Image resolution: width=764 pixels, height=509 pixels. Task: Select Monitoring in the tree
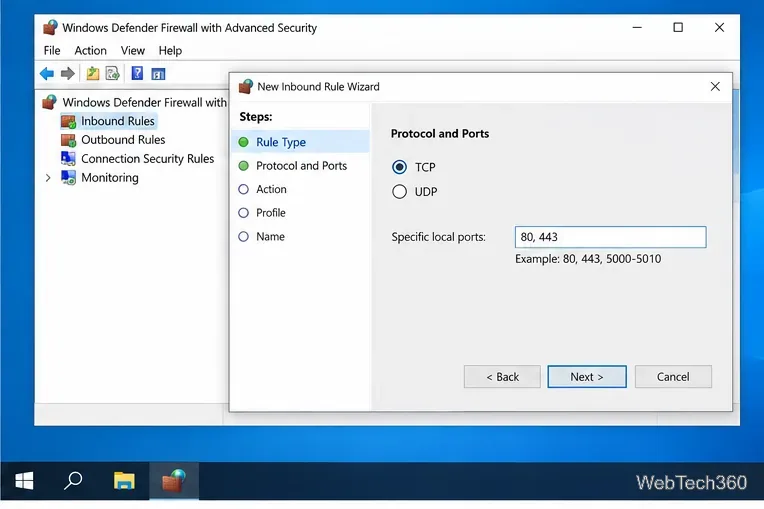110,178
